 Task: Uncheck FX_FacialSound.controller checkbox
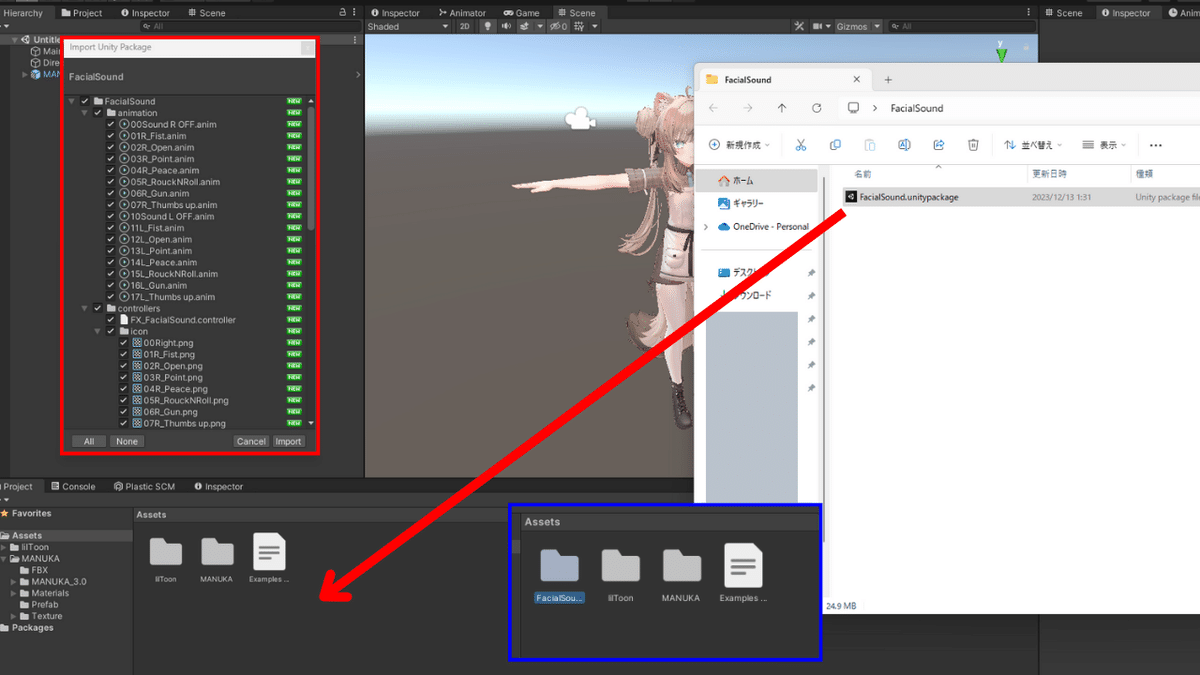point(111,320)
